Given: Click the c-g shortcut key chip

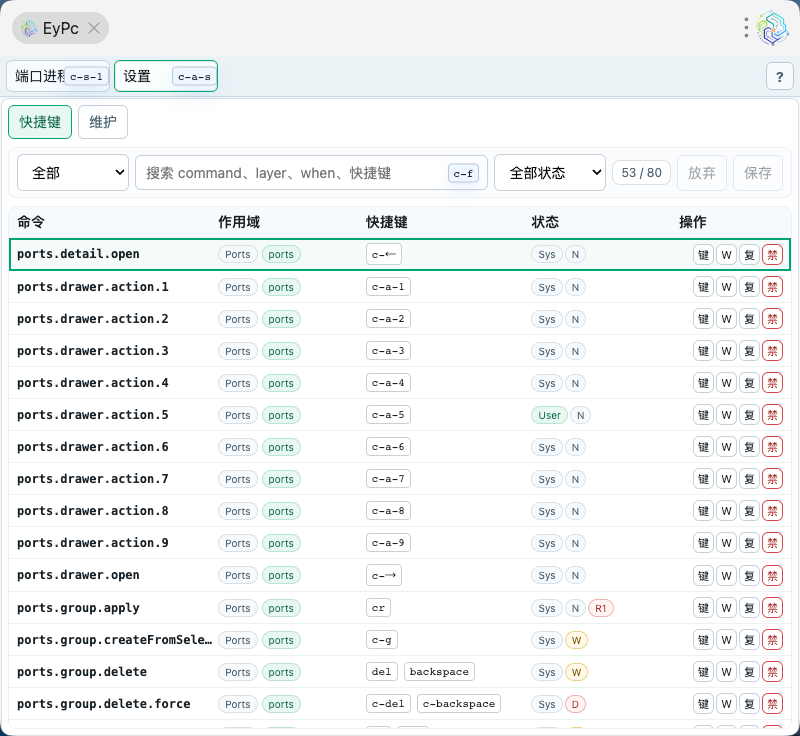Looking at the screenshot, I should click(382, 640).
